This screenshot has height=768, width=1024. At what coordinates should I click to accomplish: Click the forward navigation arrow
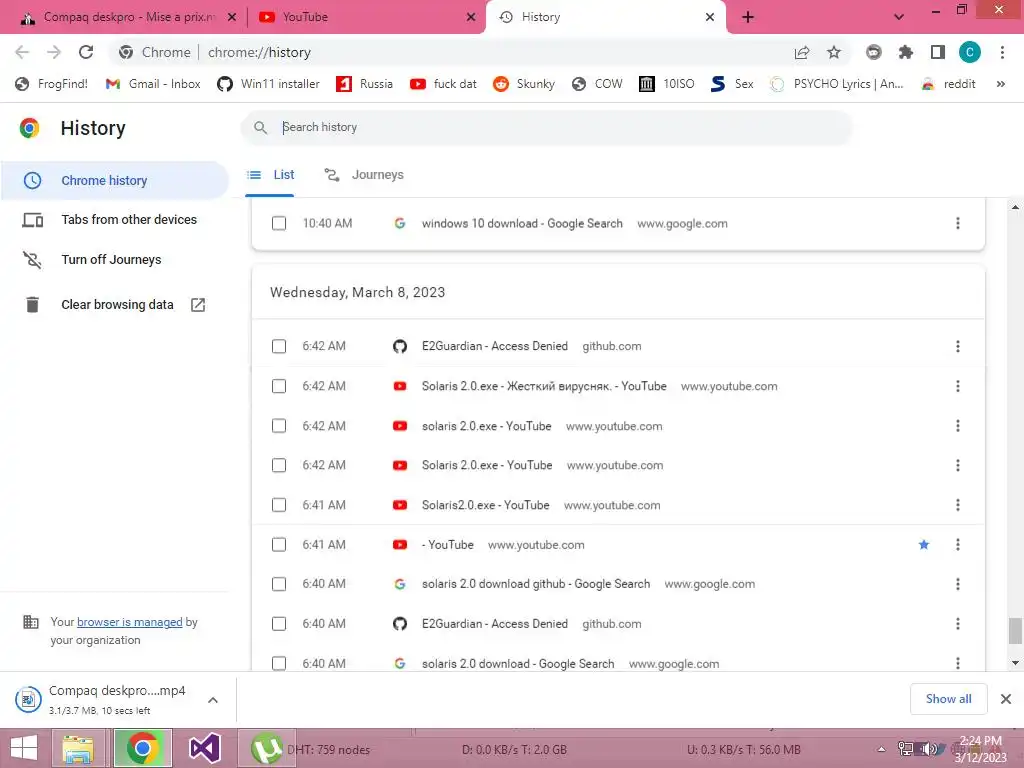(x=54, y=52)
